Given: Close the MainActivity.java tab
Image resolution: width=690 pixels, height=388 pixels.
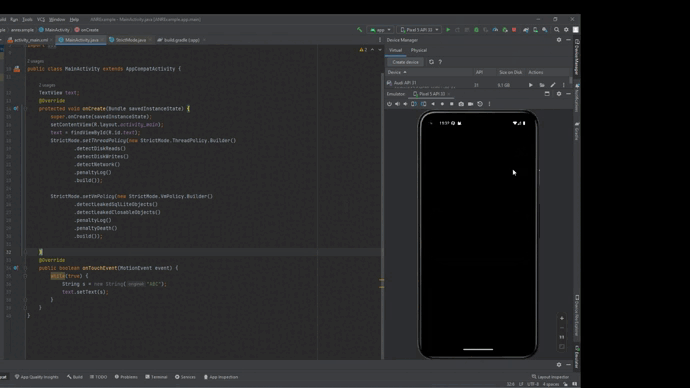Looking at the screenshot, I should coord(102,40).
